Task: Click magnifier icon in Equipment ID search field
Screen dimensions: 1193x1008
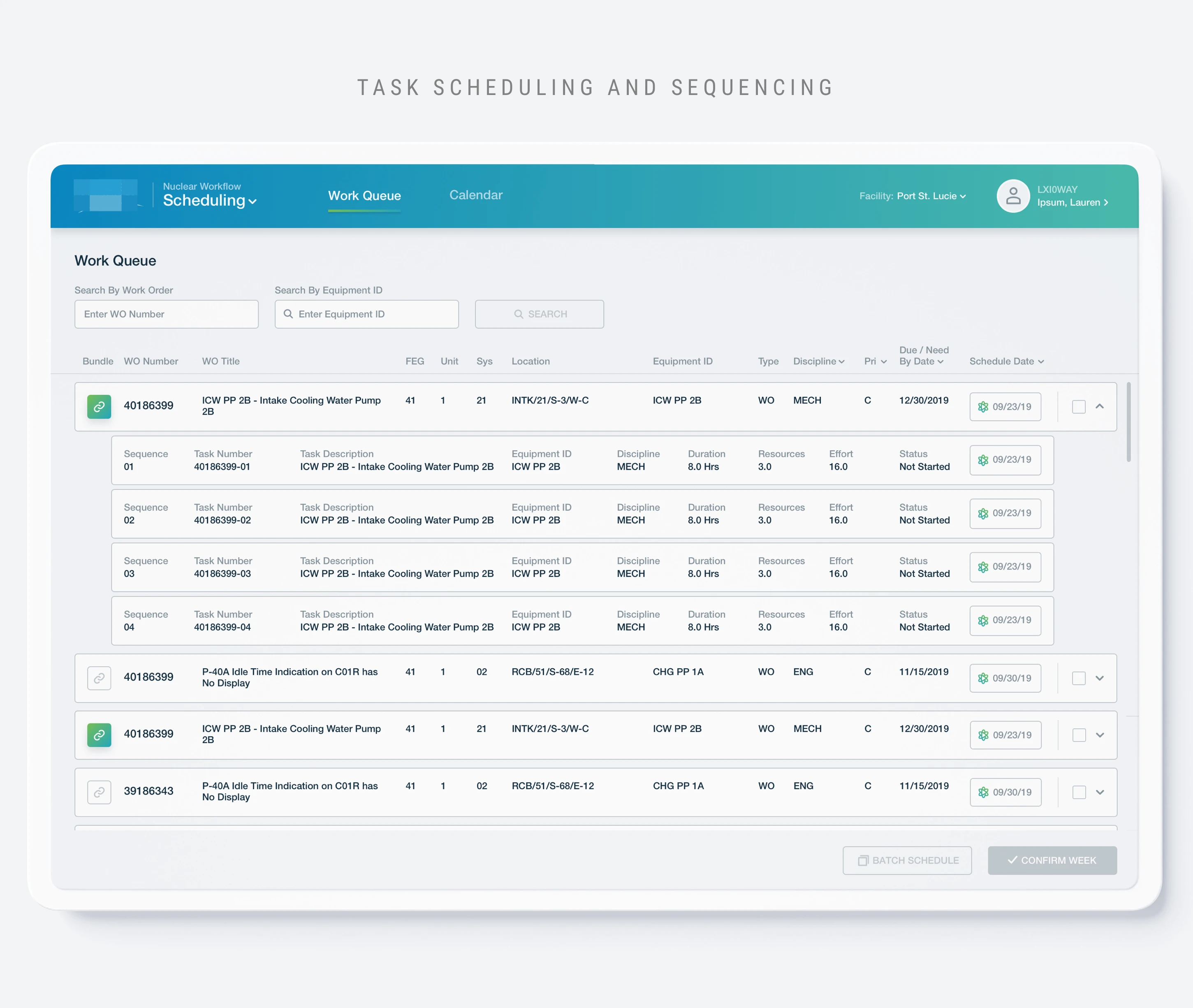Action: (x=289, y=314)
